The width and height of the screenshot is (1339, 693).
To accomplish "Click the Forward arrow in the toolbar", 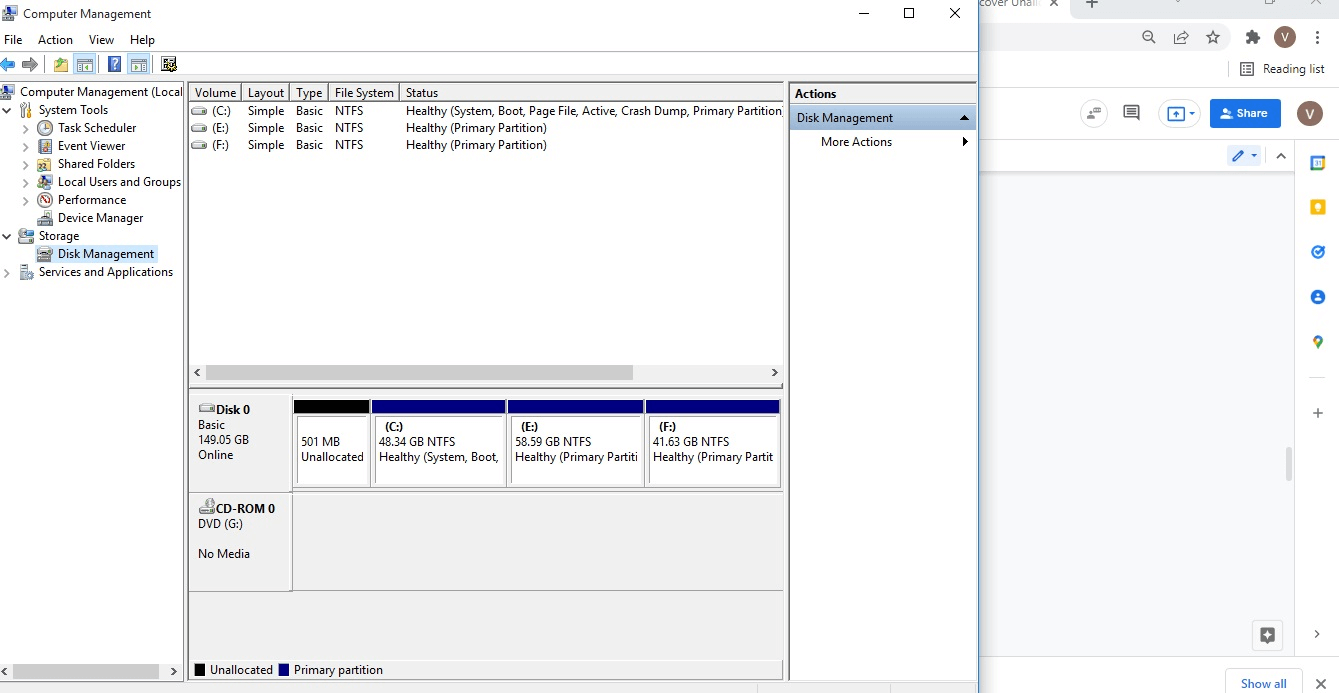I will (x=30, y=65).
